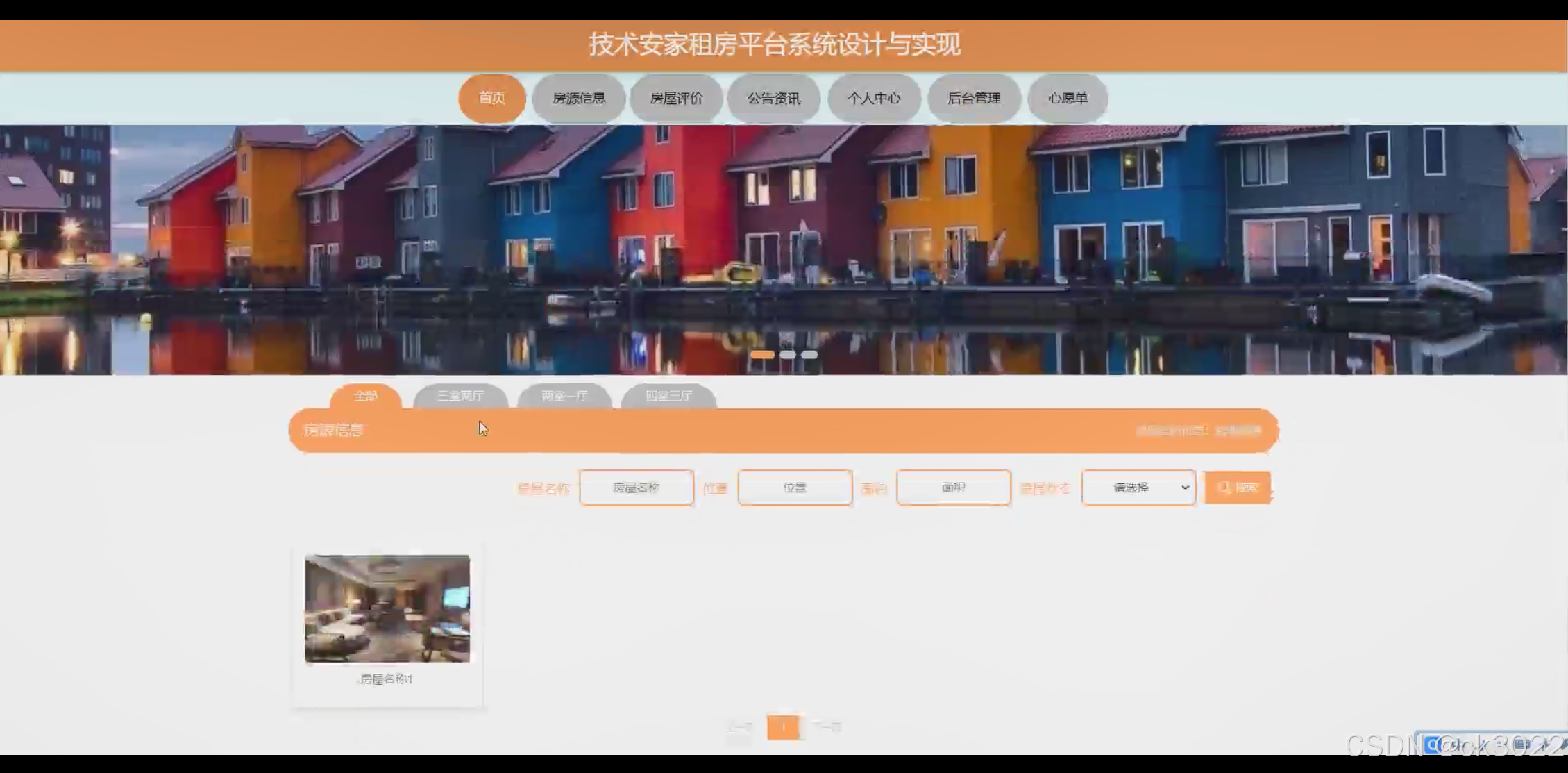Open the 房屋状态 请选择 dropdown
This screenshot has height=773, width=1568.
coord(1138,488)
